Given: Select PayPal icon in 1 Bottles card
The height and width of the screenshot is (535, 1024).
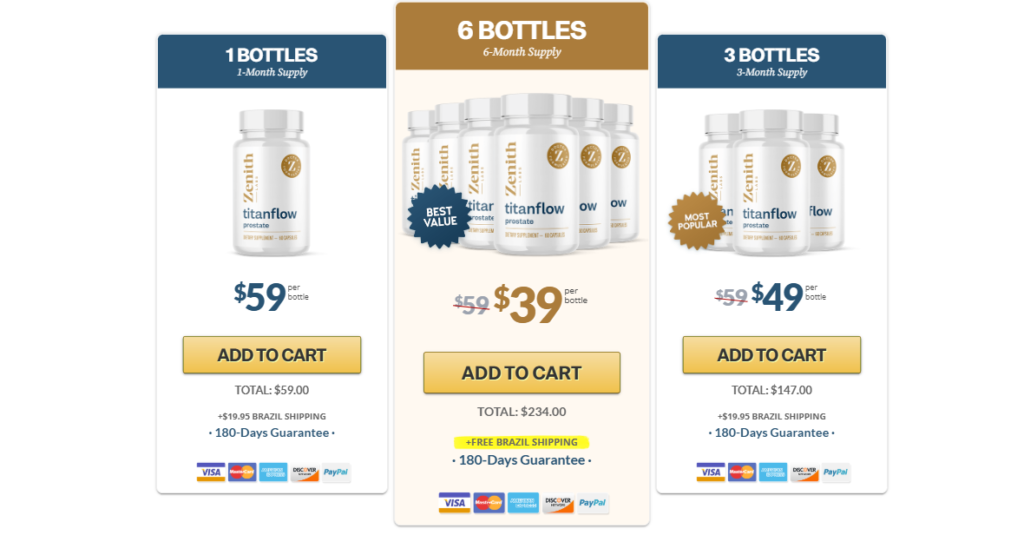Looking at the screenshot, I should tap(336, 472).
